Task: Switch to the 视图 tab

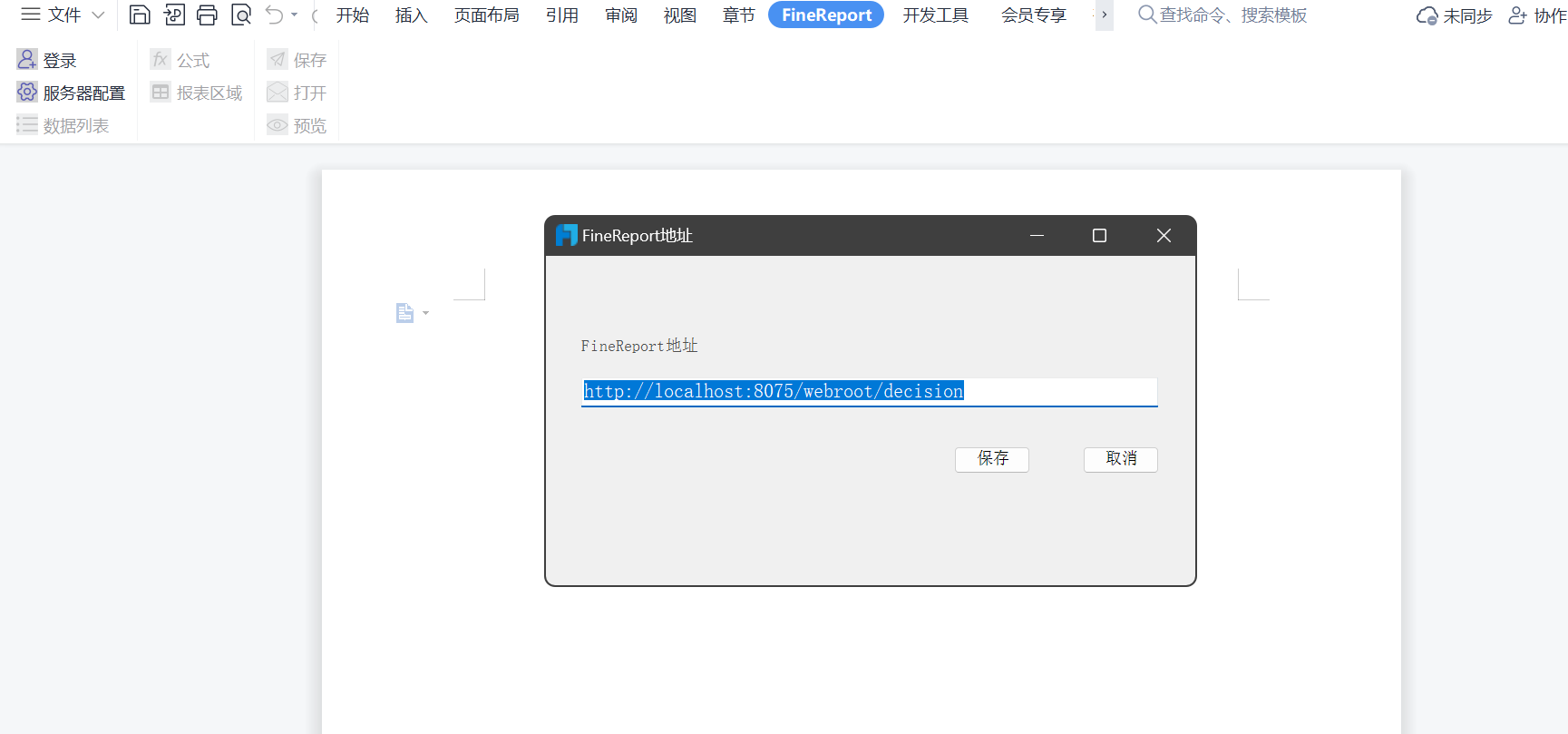Action: coord(680,15)
